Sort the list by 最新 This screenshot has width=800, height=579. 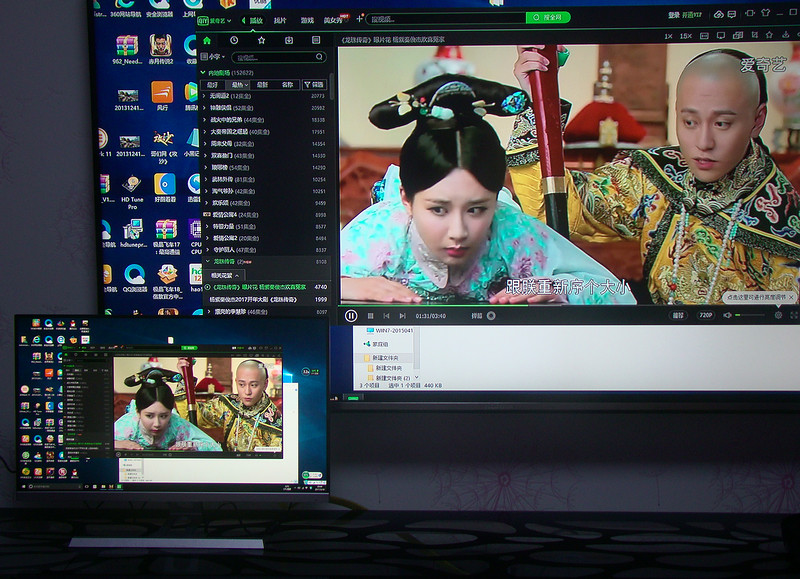click(262, 85)
